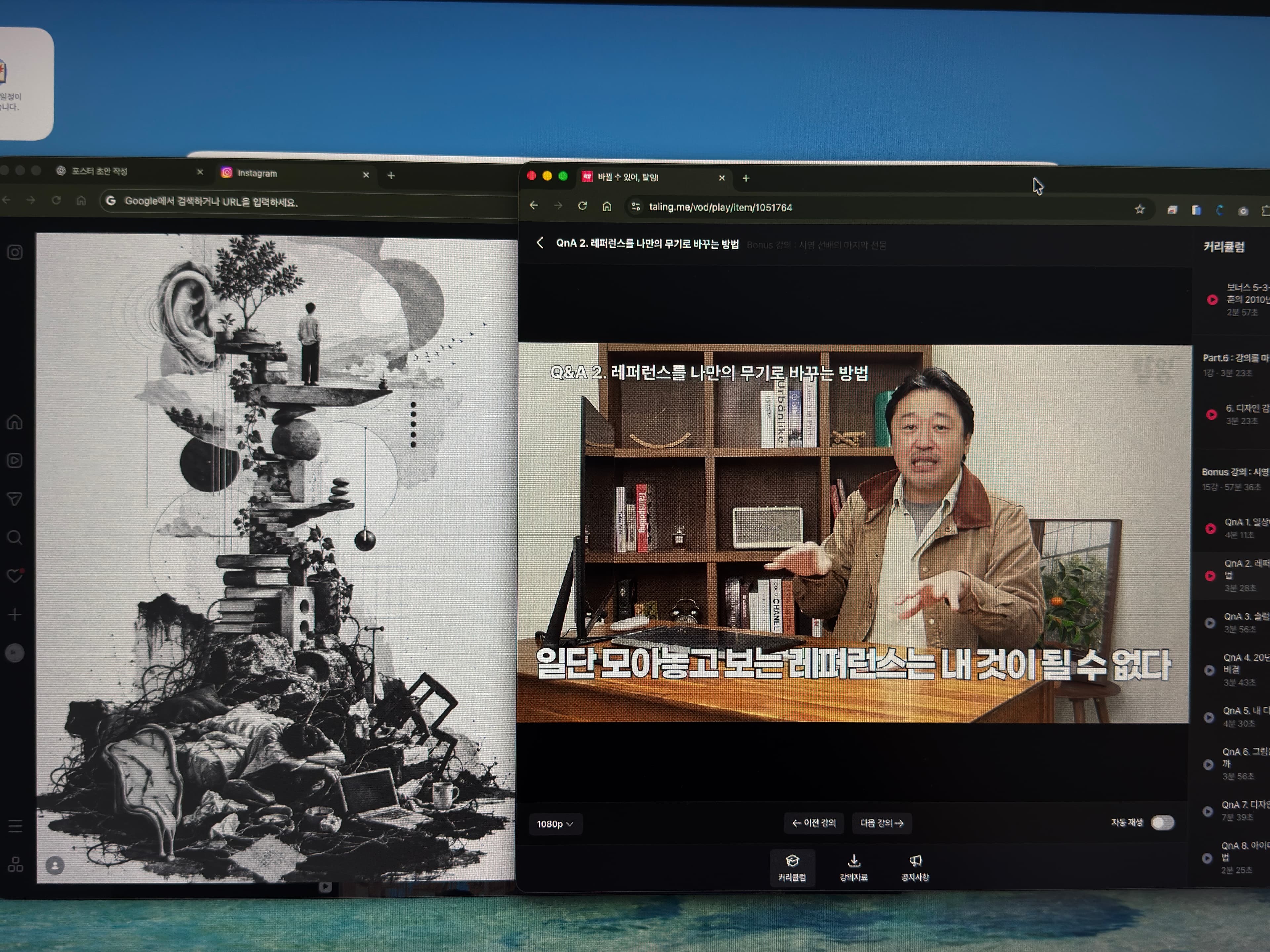The height and width of the screenshot is (952, 1270).
Task: Bookmark the taling.me page with star icon
Action: click(x=1140, y=209)
